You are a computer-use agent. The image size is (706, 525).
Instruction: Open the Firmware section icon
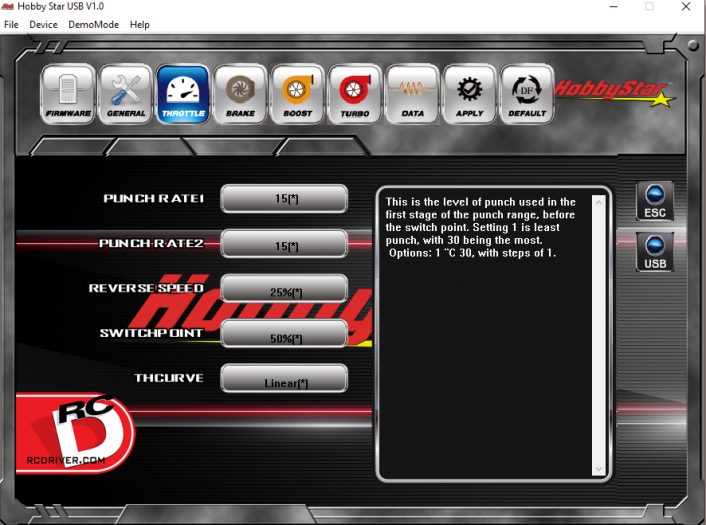[68, 95]
